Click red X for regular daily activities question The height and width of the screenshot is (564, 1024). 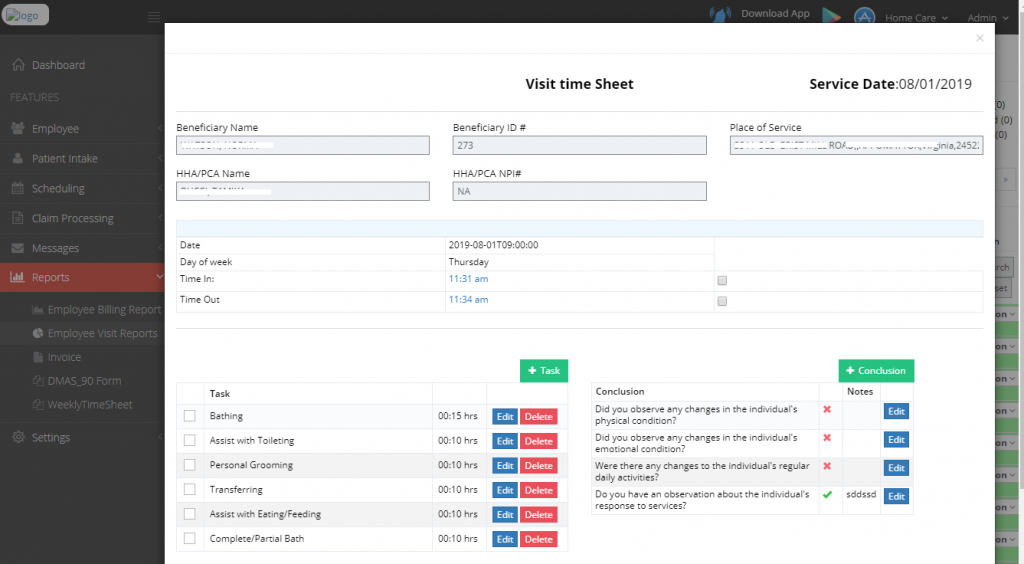point(827,466)
